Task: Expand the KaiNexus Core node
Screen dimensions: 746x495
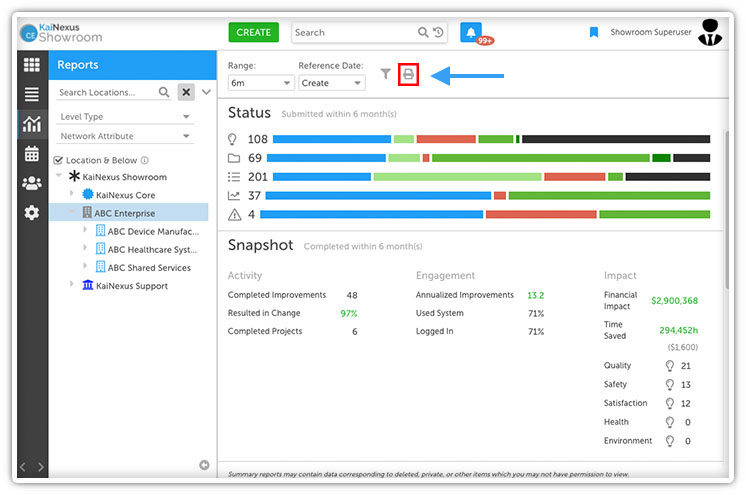Action: coord(72,193)
